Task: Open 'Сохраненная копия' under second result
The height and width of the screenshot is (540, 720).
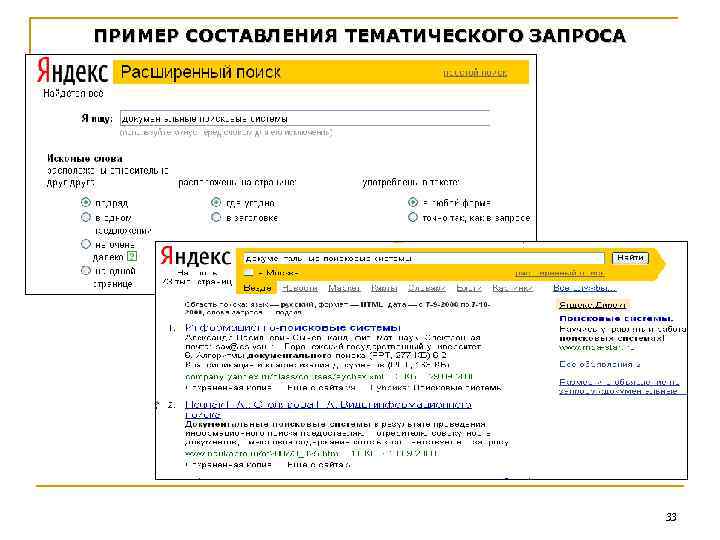Action: (229, 464)
